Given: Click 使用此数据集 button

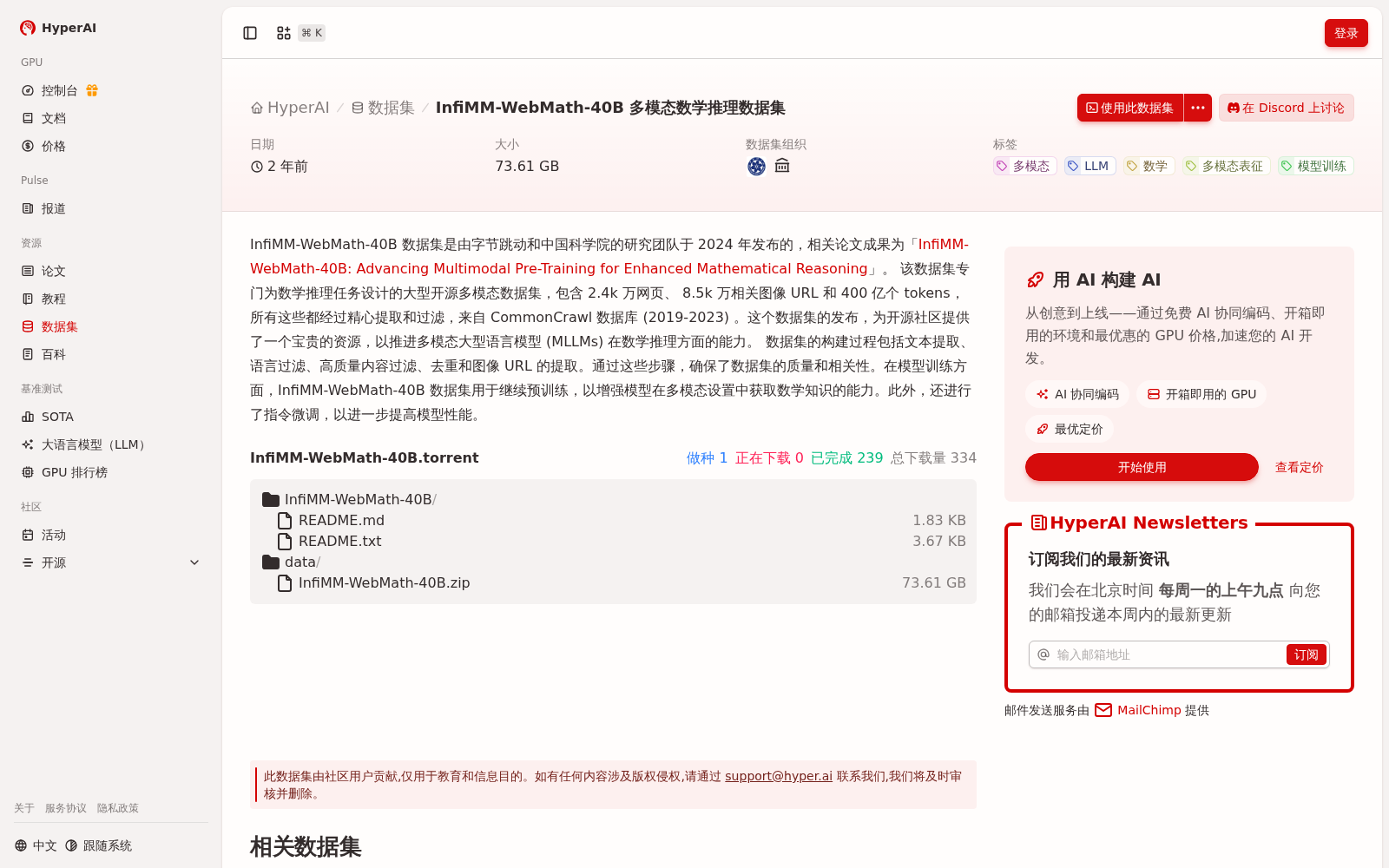Looking at the screenshot, I should [x=1130, y=108].
